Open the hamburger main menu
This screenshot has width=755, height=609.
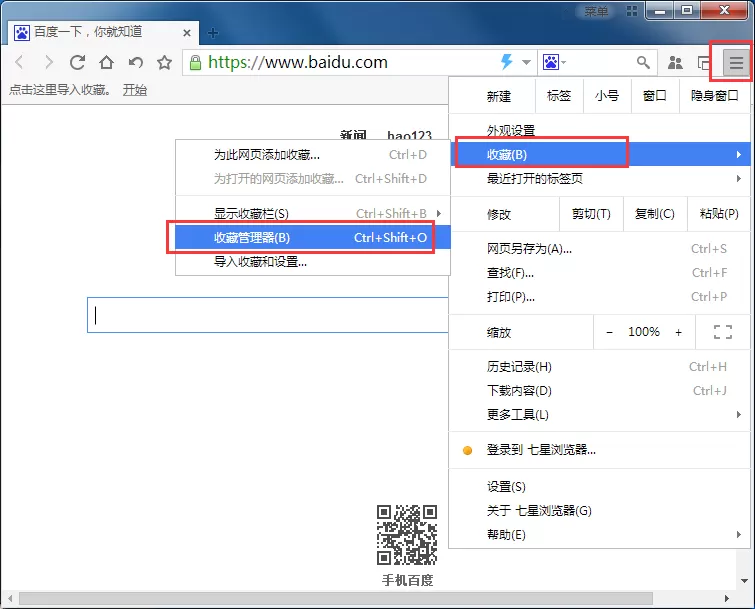736,63
